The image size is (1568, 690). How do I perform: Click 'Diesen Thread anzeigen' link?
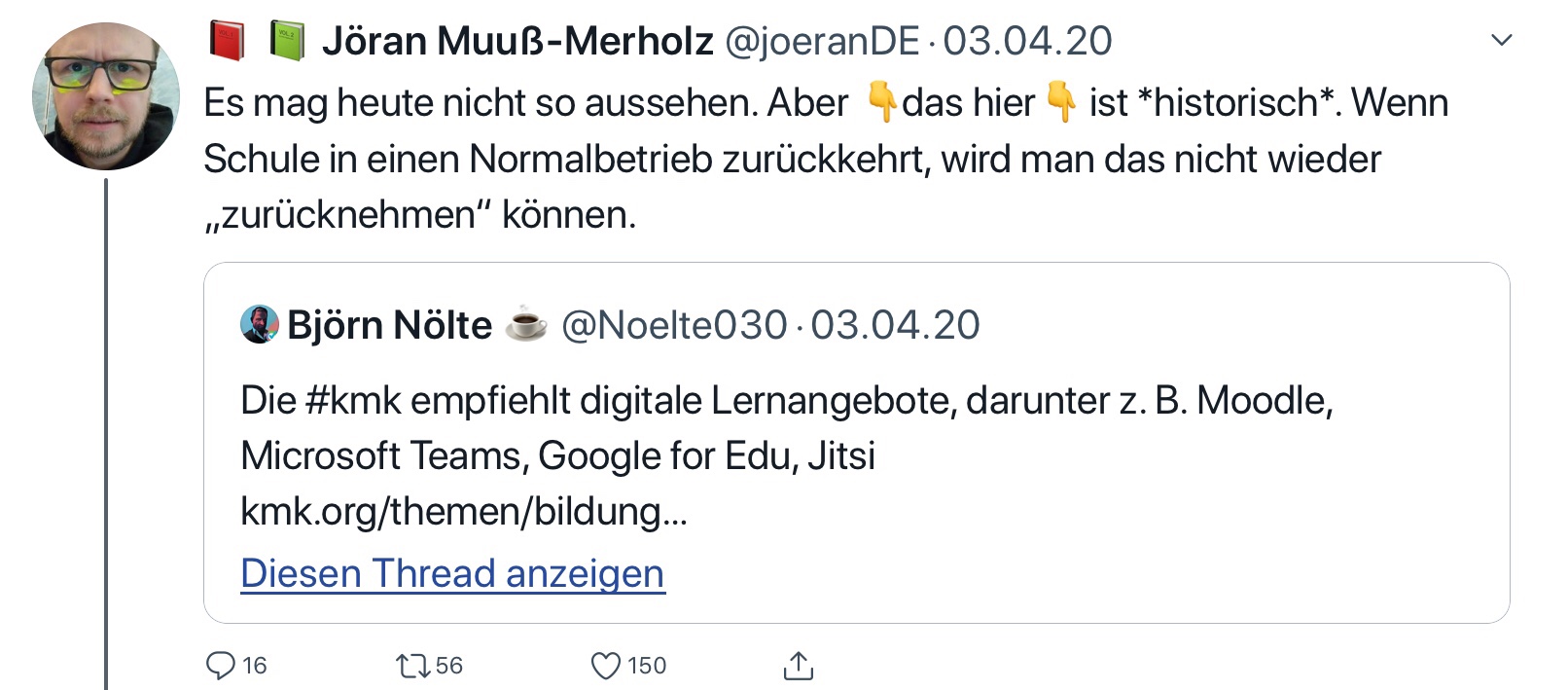point(452,574)
